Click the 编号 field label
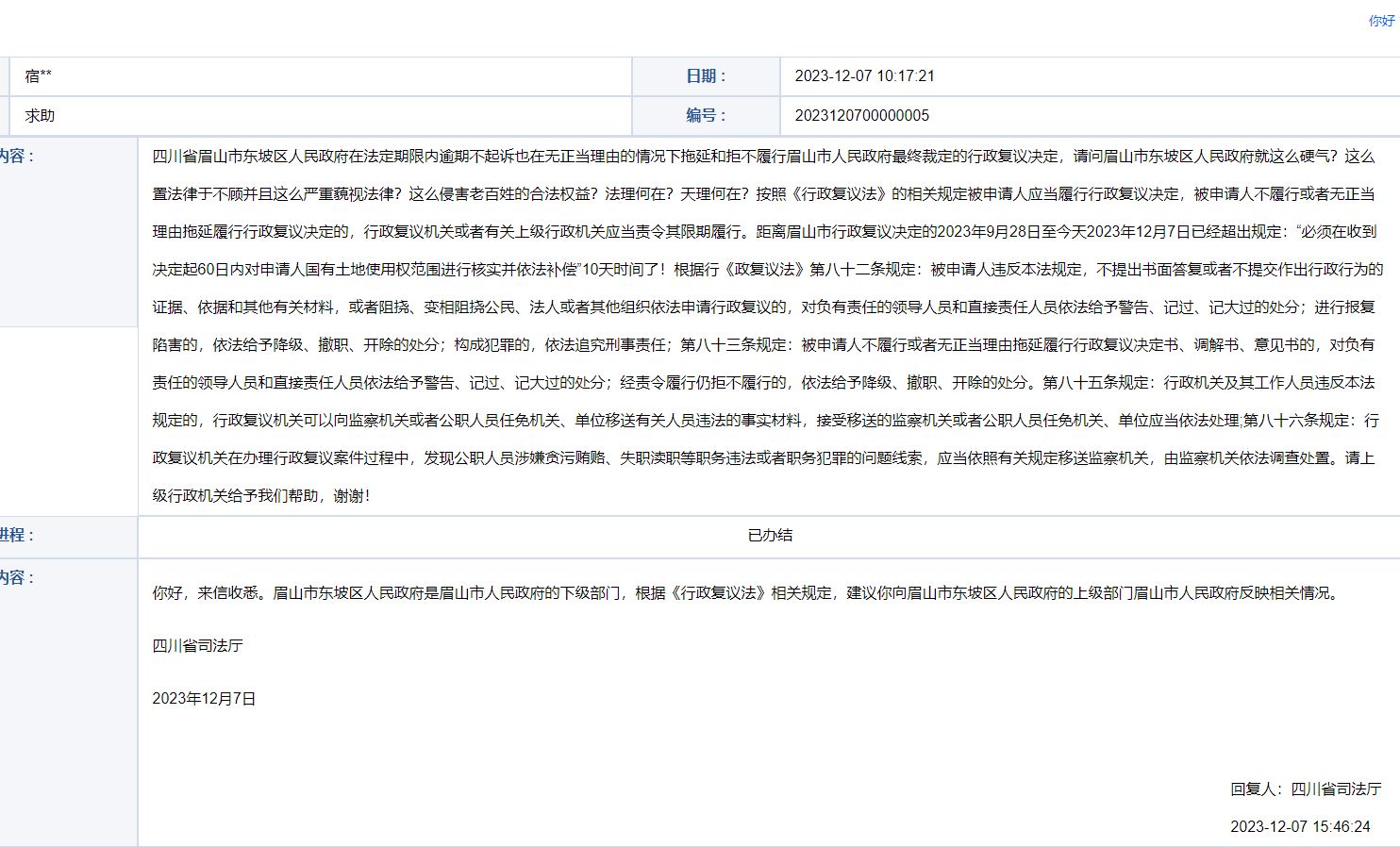This screenshot has width=1400, height=847. (706, 116)
